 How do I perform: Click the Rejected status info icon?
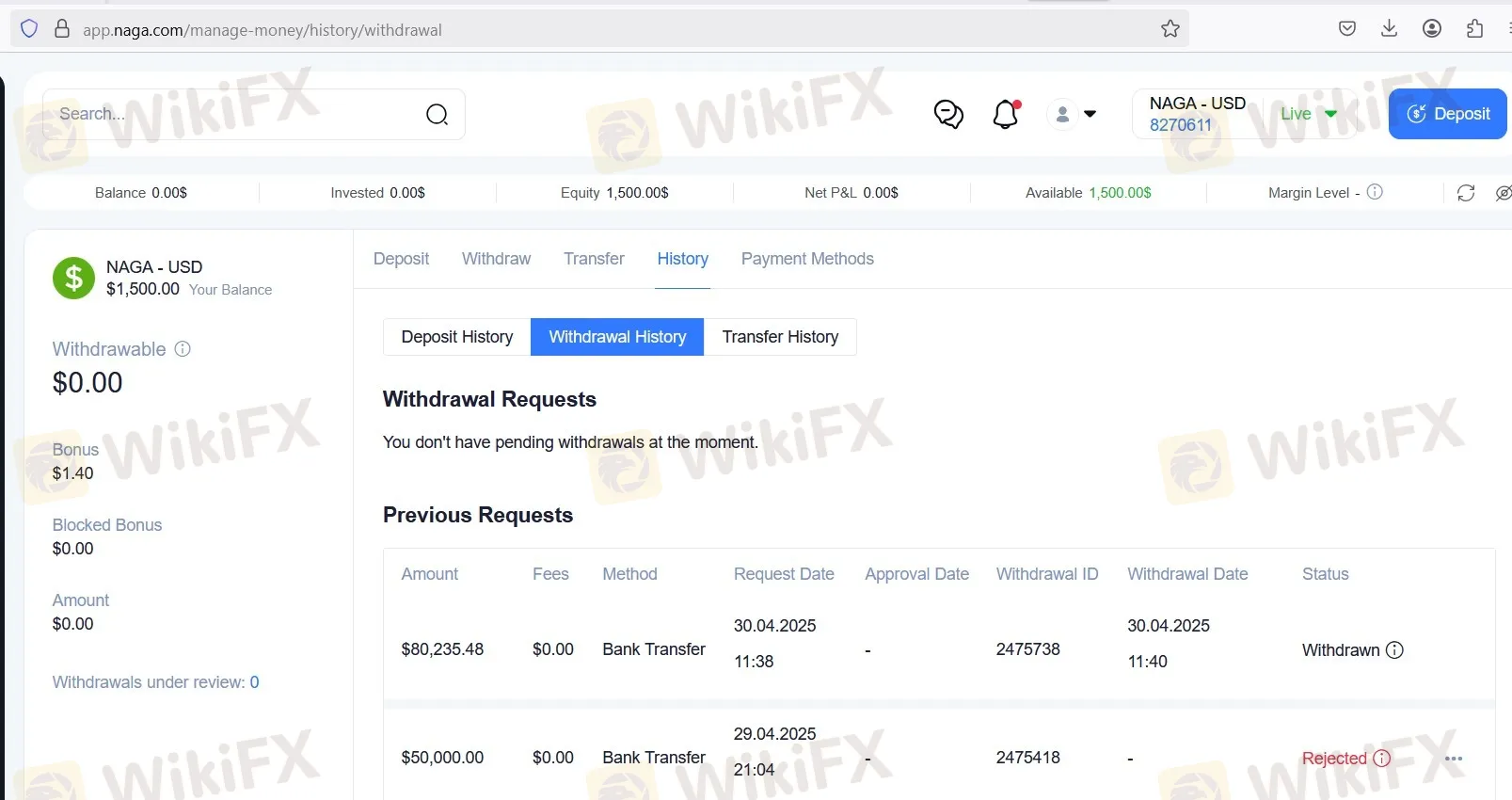tap(1382, 759)
